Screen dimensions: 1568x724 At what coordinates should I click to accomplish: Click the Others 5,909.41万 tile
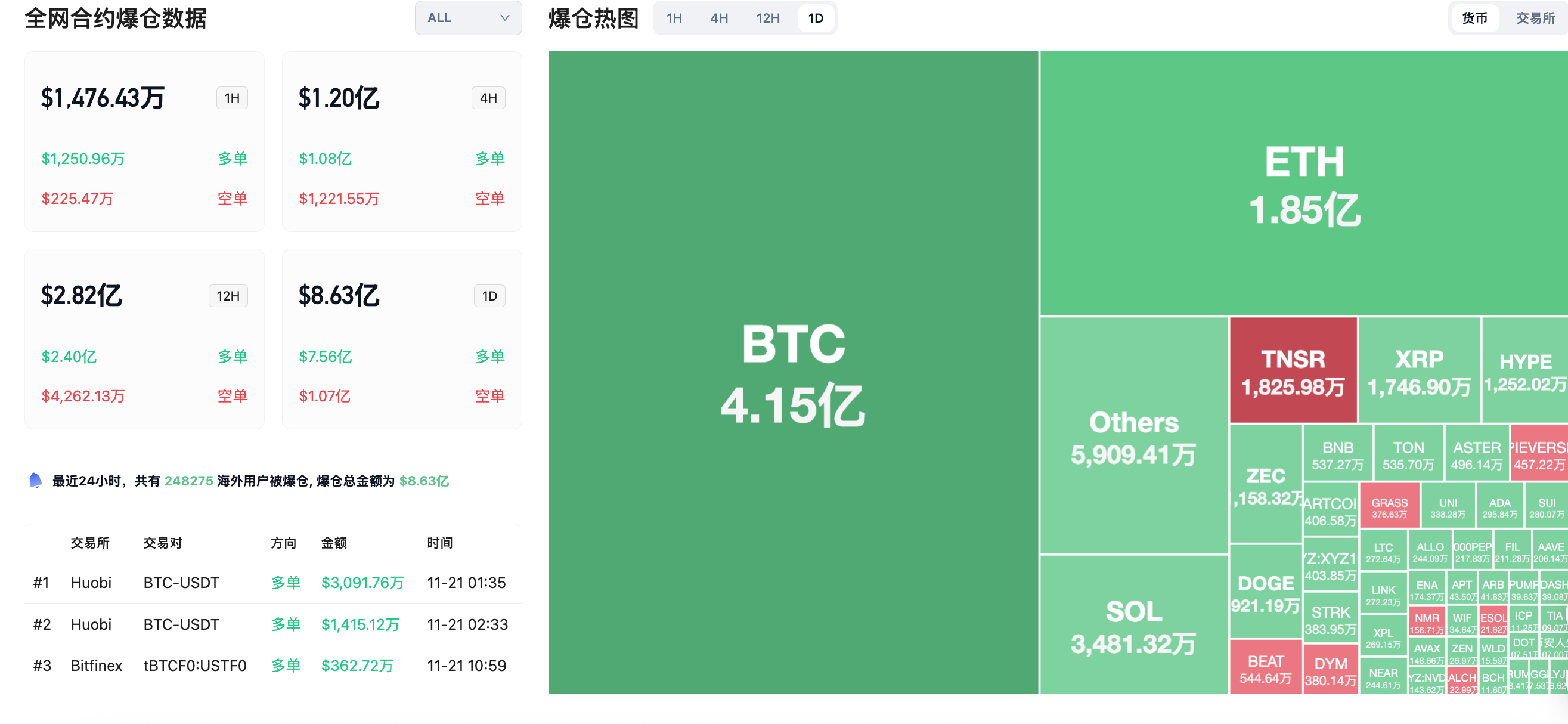tap(1133, 436)
